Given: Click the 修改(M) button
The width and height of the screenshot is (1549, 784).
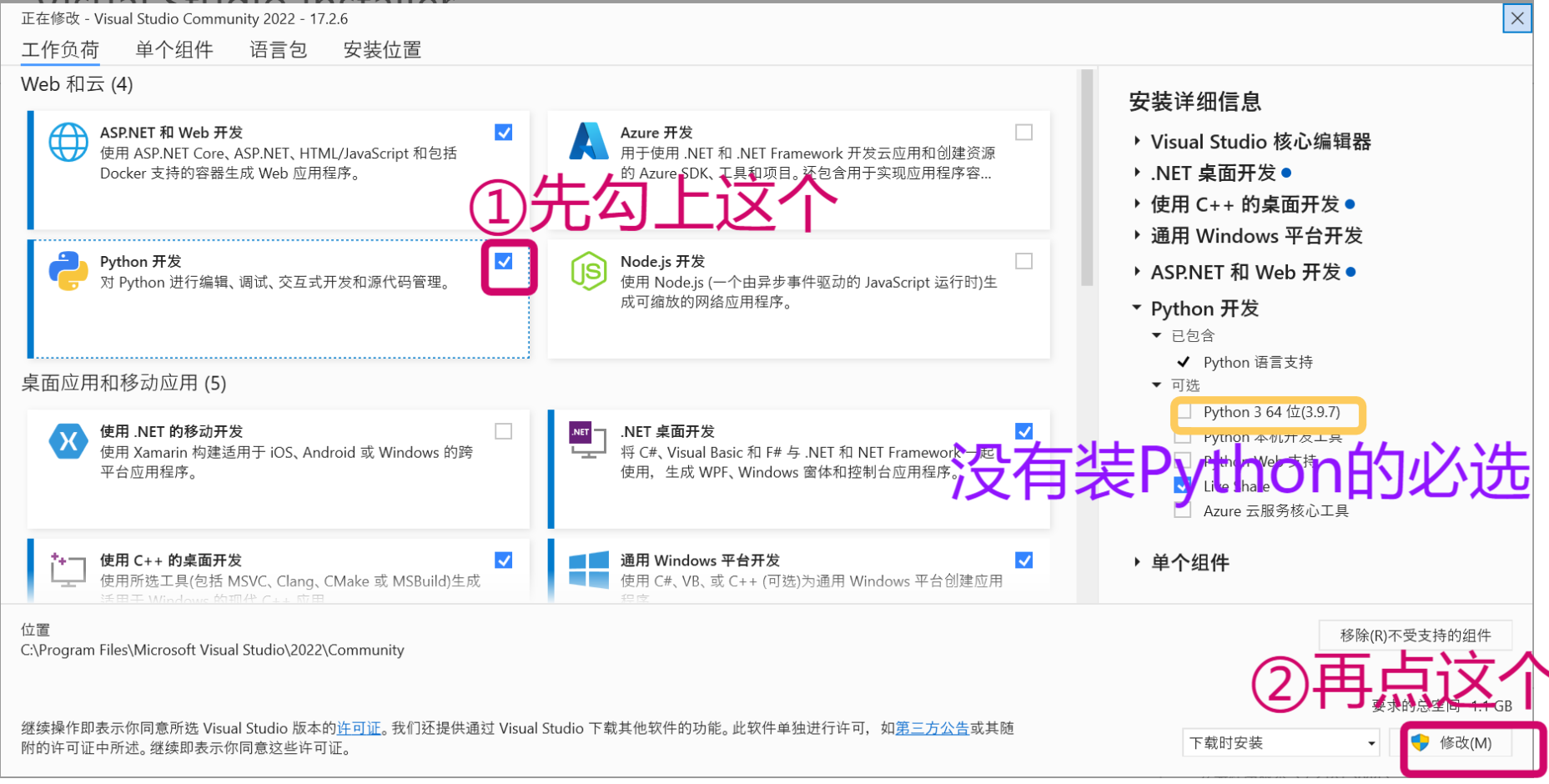Looking at the screenshot, I should (1466, 742).
